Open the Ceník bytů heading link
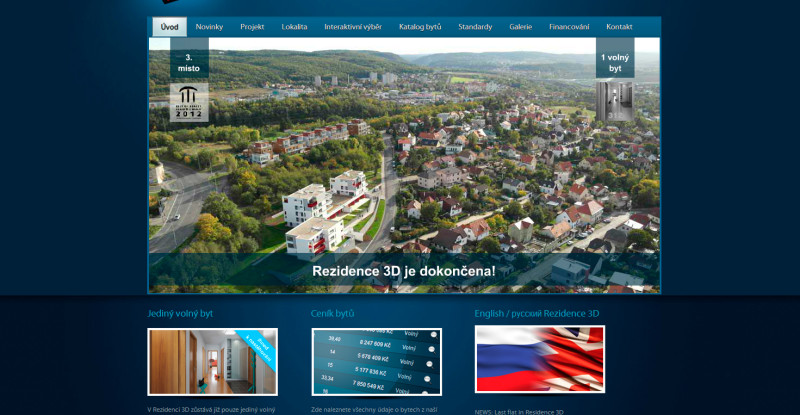Viewport: 800px width, 415px height. tap(332, 313)
